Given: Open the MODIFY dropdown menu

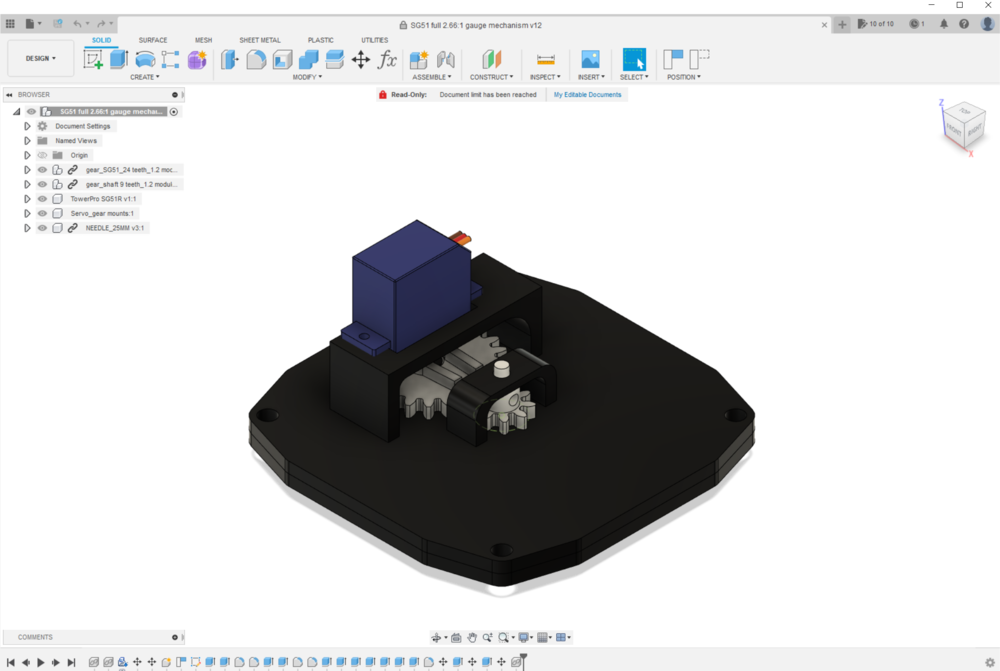Looking at the screenshot, I should pos(307,77).
